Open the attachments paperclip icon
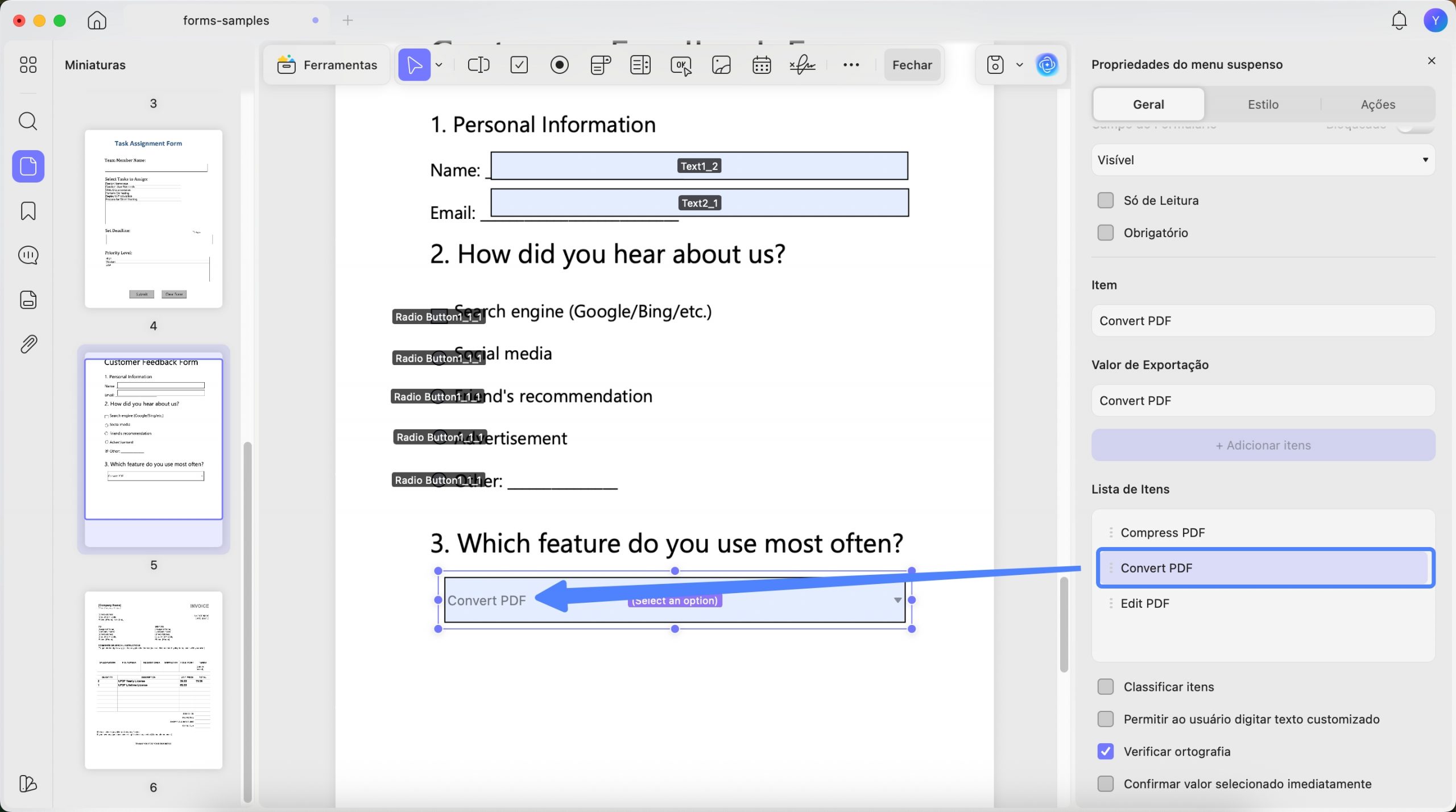The image size is (1456, 812). (28, 344)
